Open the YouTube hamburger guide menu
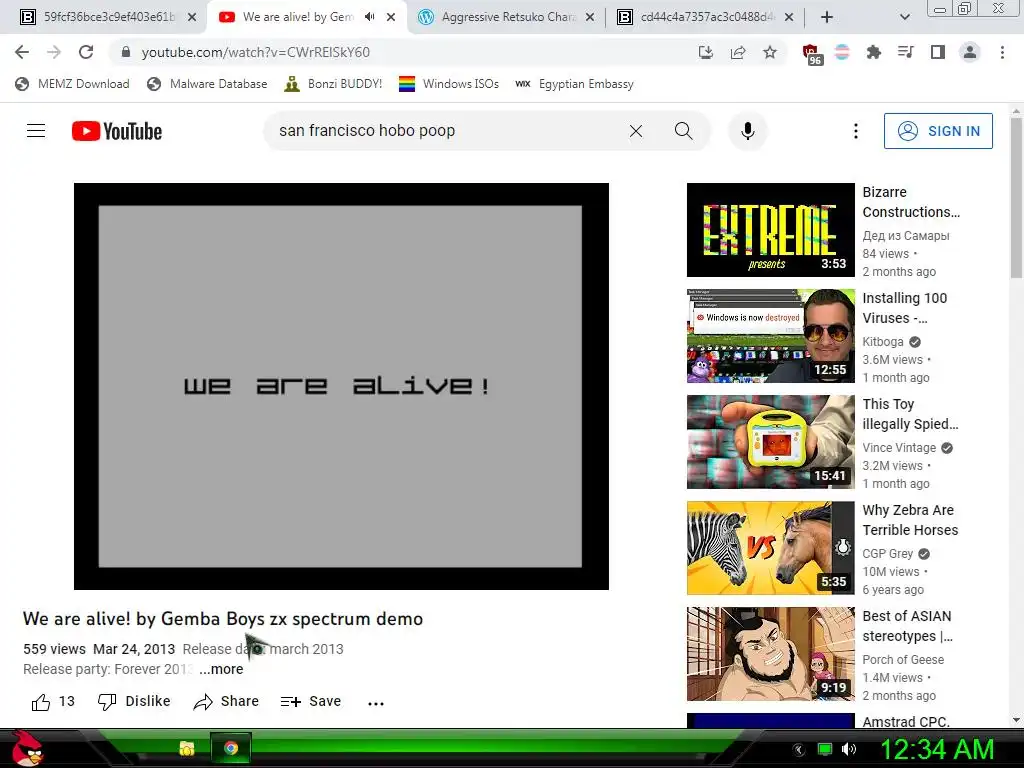This screenshot has width=1024, height=768. pyautogui.click(x=36, y=131)
